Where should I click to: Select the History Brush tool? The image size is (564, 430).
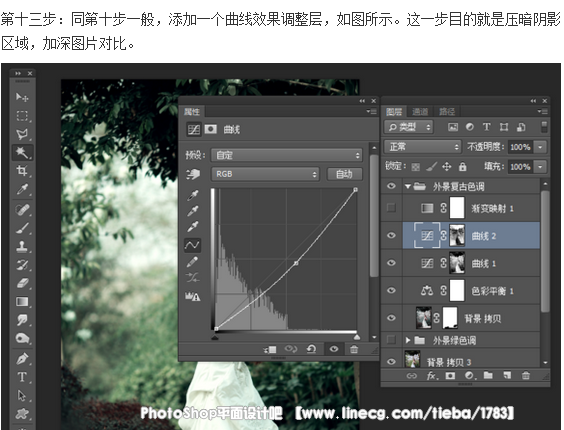pyautogui.click(x=22, y=265)
